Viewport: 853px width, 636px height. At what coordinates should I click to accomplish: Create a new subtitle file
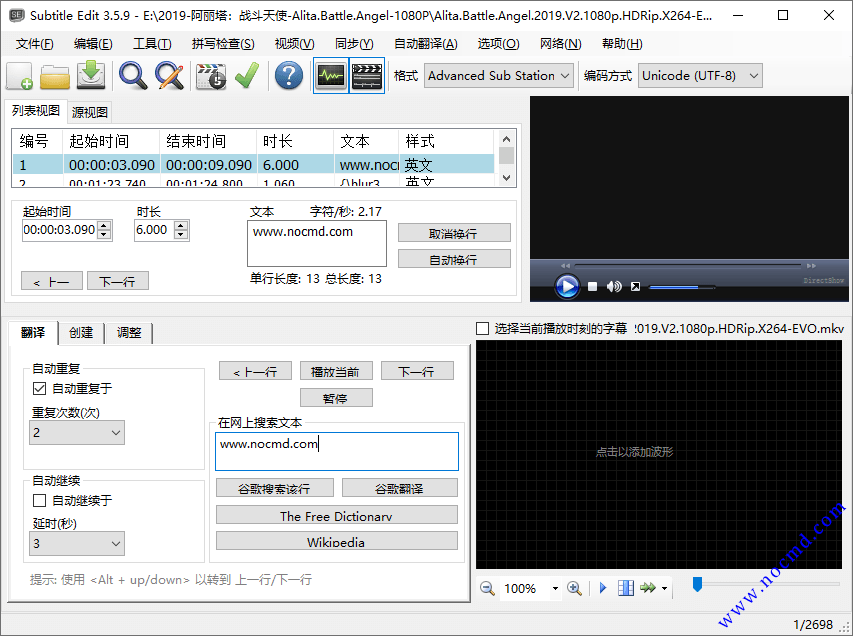pyautogui.click(x=20, y=75)
